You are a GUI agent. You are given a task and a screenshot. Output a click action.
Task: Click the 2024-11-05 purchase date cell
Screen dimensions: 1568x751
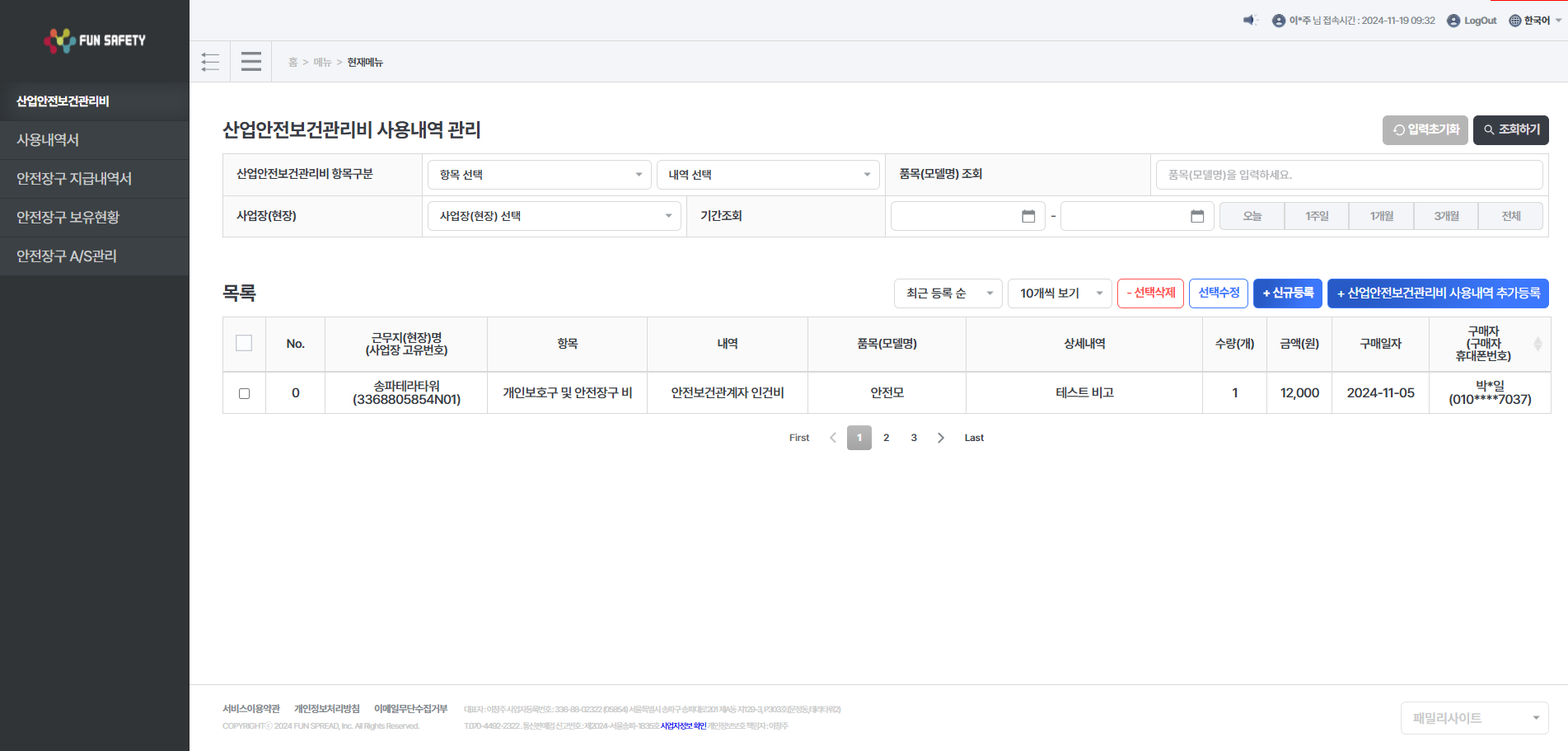click(1380, 393)
